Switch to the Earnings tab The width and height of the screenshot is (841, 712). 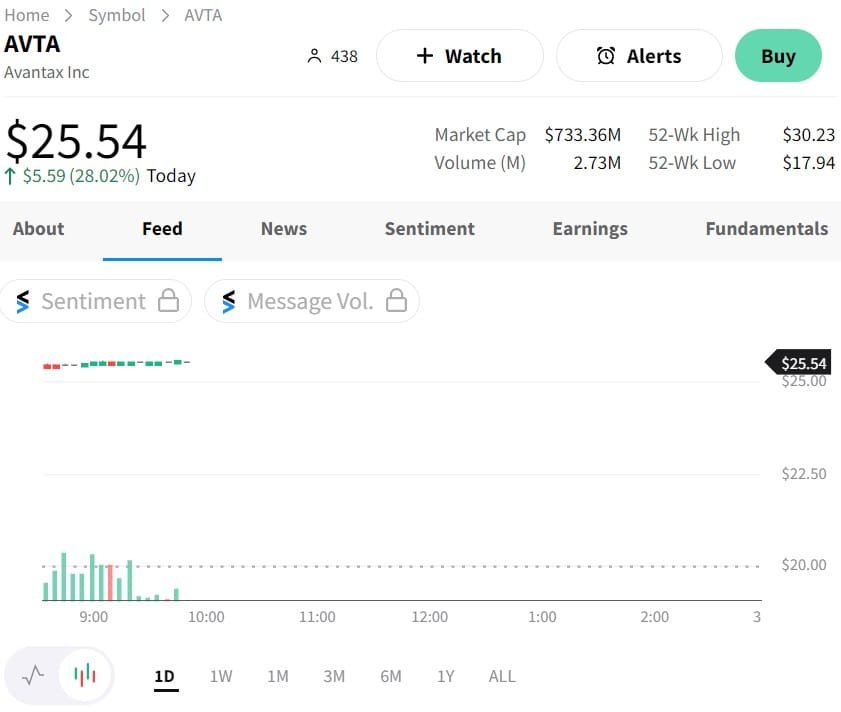click(x=590, y=229)
